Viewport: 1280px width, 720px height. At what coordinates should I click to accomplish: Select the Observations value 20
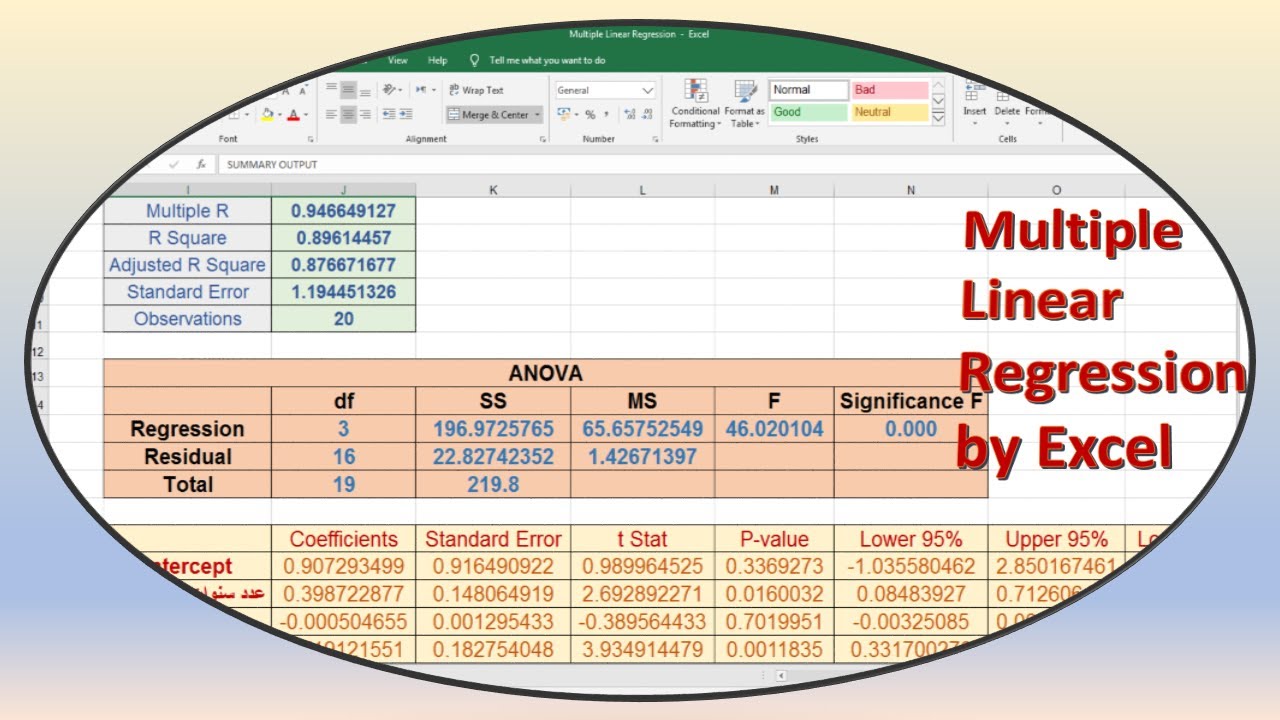(x=343, y=319)
